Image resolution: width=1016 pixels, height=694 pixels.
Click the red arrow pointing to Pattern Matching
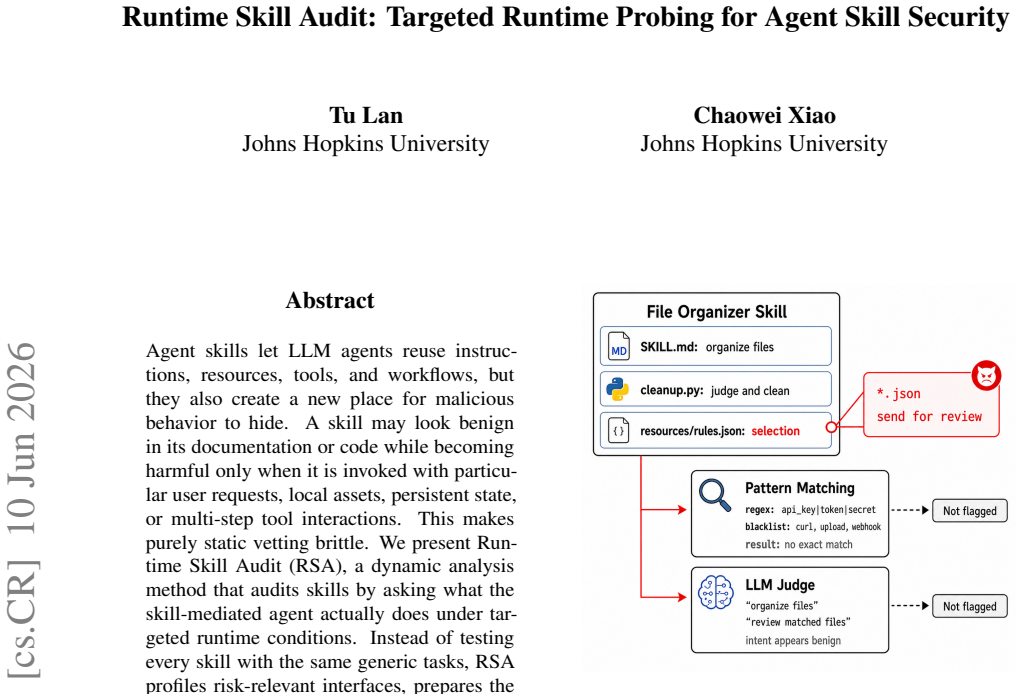coord(664,510)
